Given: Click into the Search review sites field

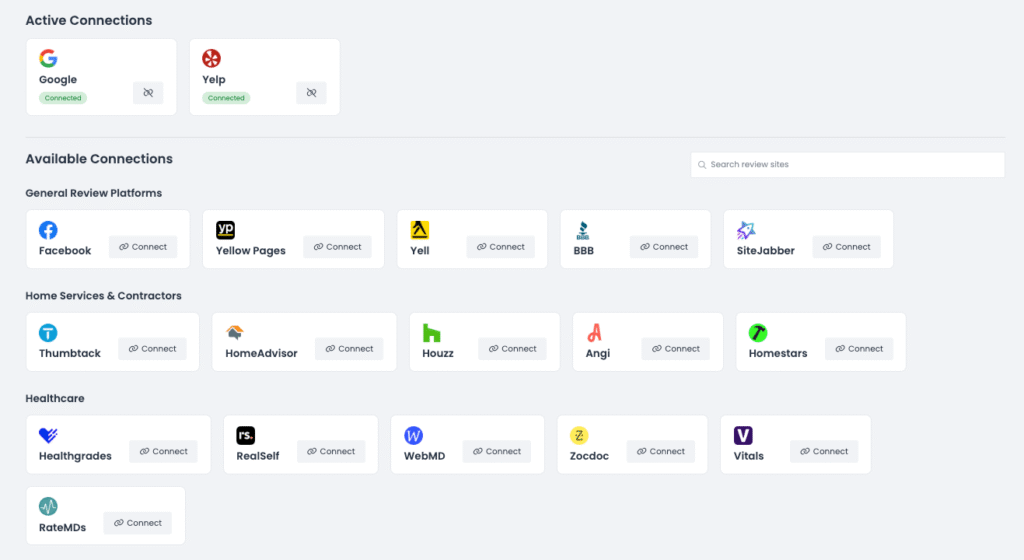Looking at the screenshot, I should coord(850,164).
